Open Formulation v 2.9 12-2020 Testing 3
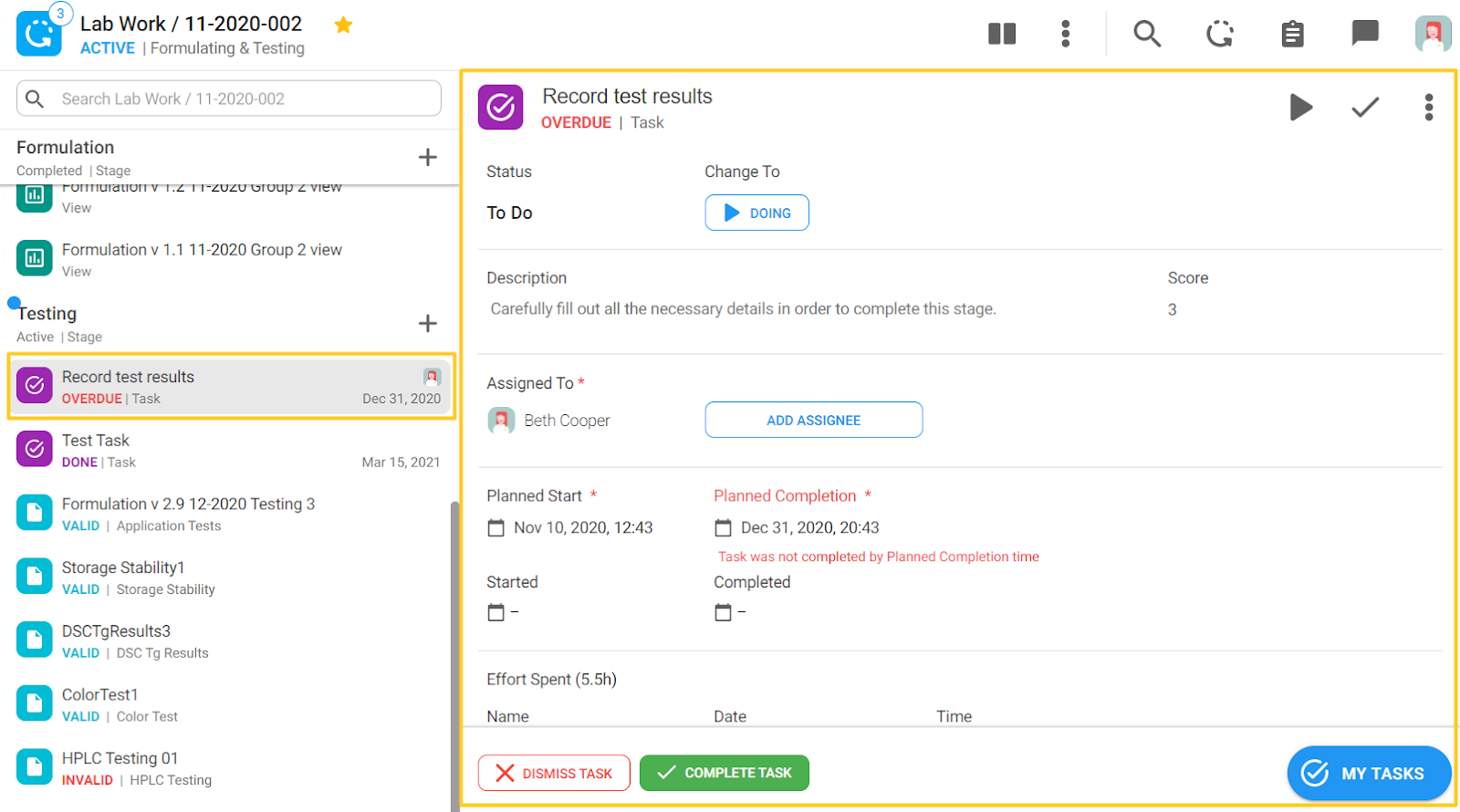 229,514
